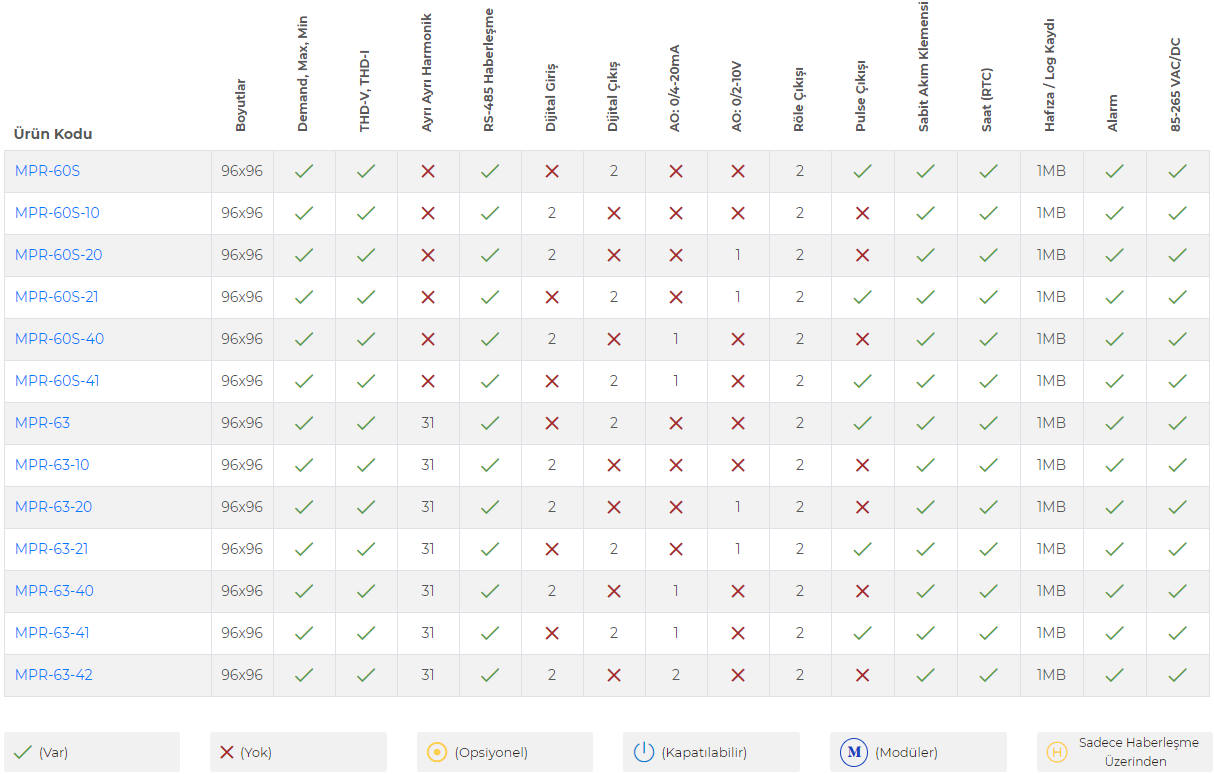The image size is (1214, 774).
Task: Click the RS-485 Haberleşme column header
Action: click(489, 69)
